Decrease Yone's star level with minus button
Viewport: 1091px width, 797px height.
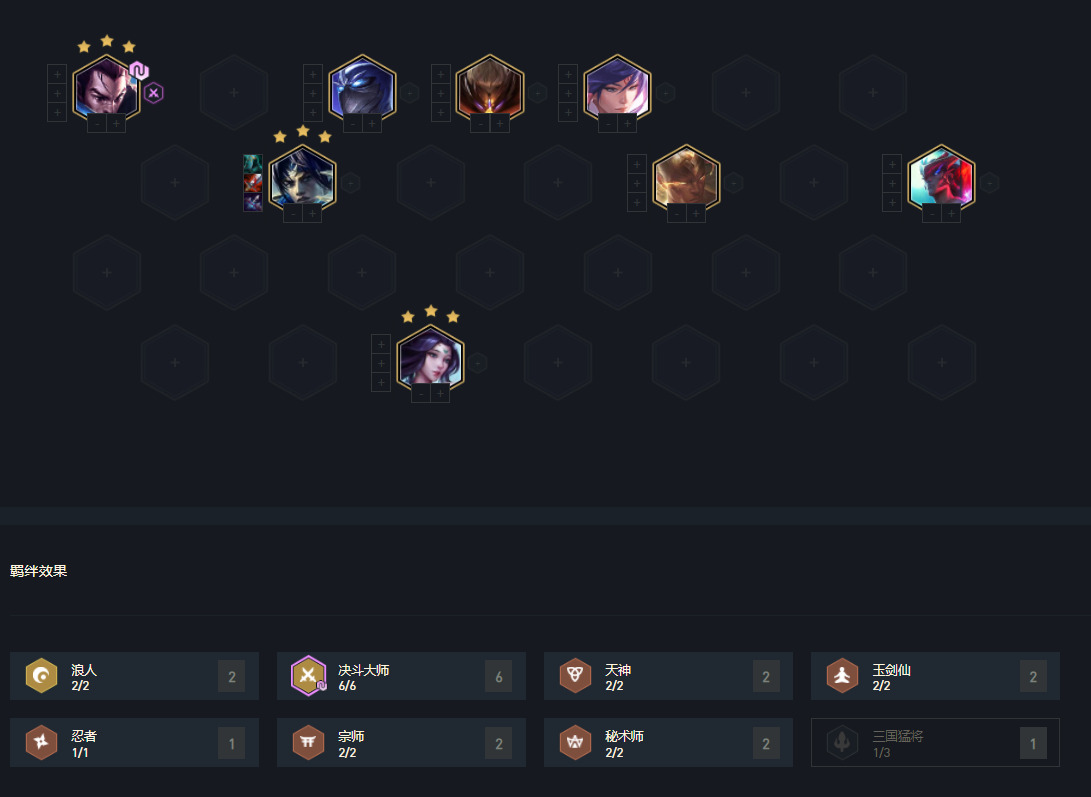(293, 214)
